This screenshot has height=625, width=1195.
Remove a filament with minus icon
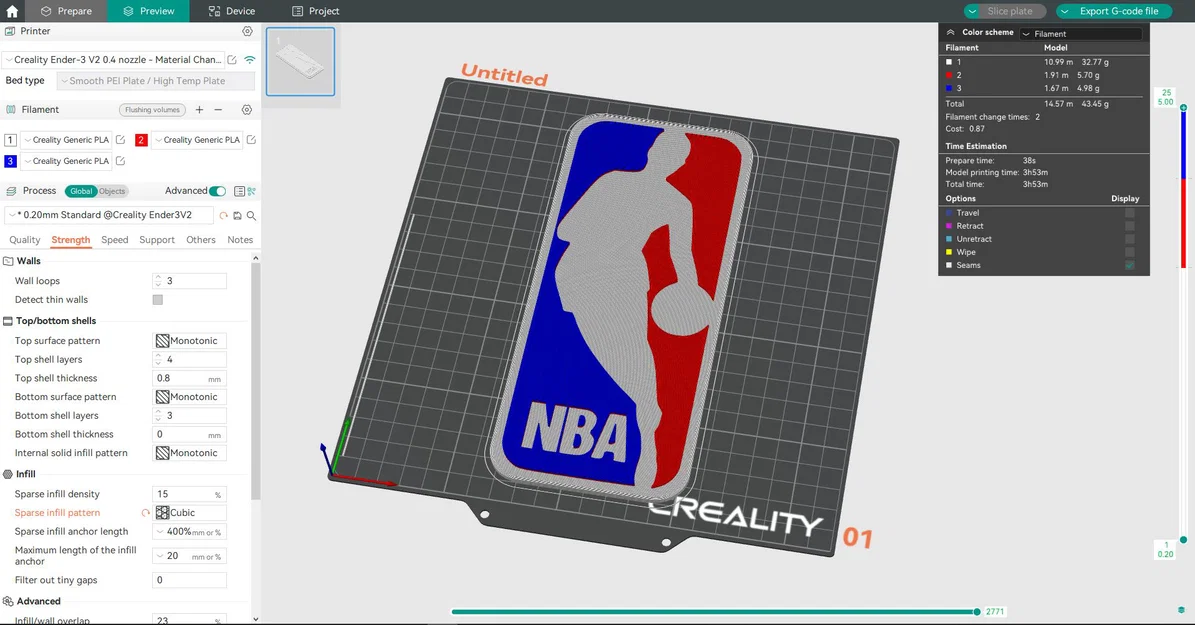(218, 110)
